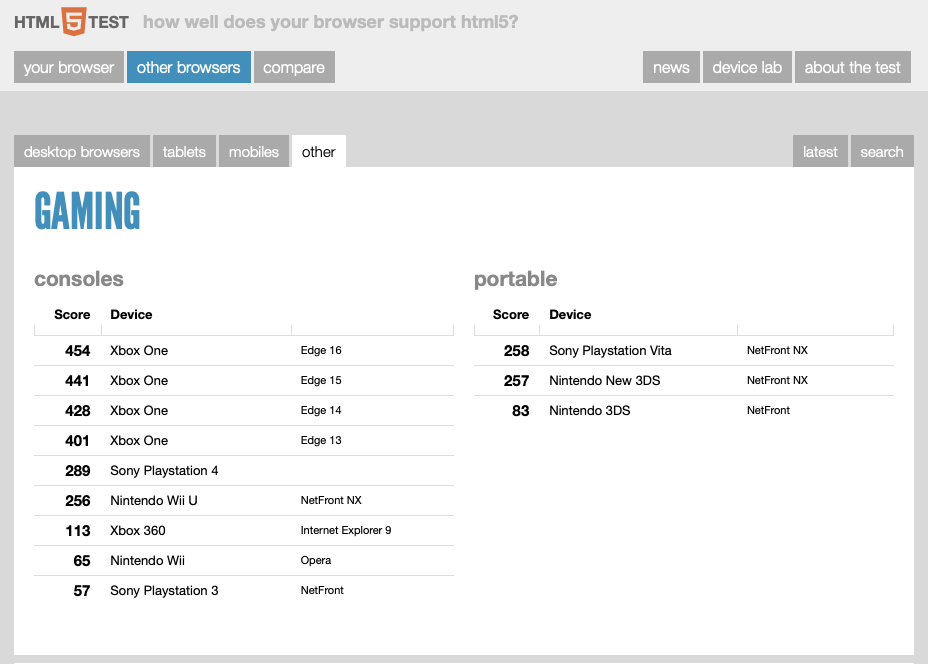Click the score 289 cell
Screen dimensions: 928x664
(x=78, y=471)
